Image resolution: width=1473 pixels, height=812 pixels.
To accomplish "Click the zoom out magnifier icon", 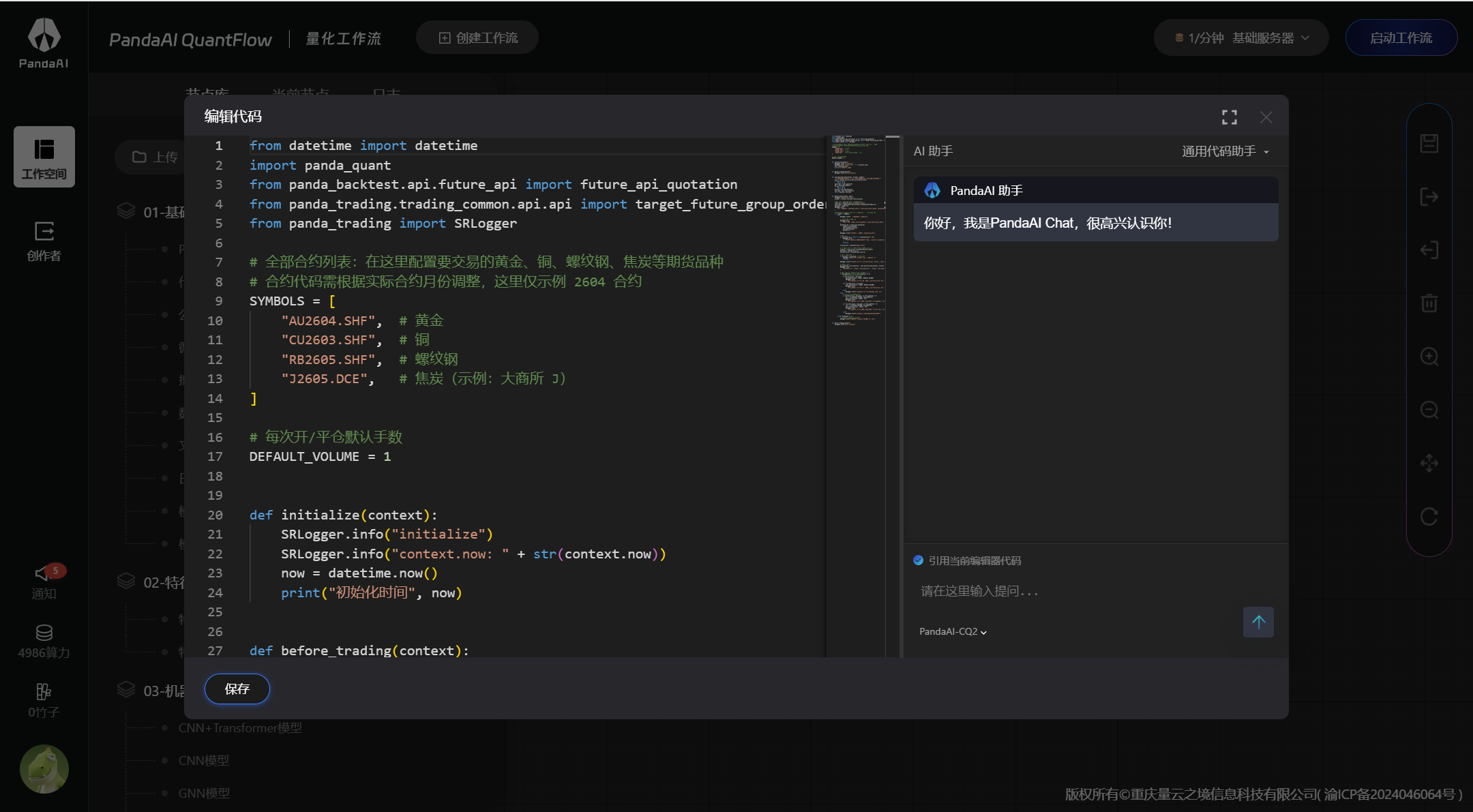I will (x=1429, y=410).
